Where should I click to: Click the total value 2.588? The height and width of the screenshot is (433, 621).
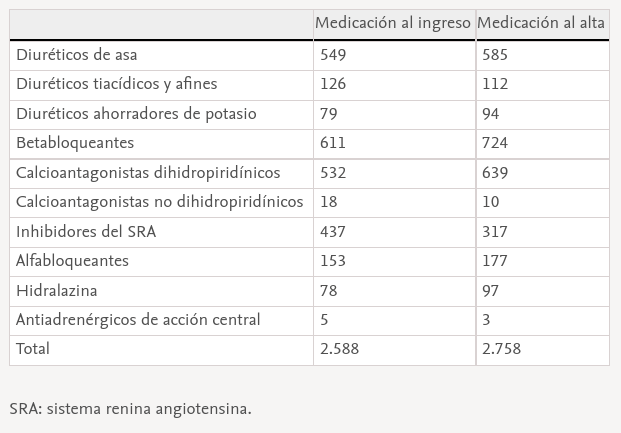[340, 349]
